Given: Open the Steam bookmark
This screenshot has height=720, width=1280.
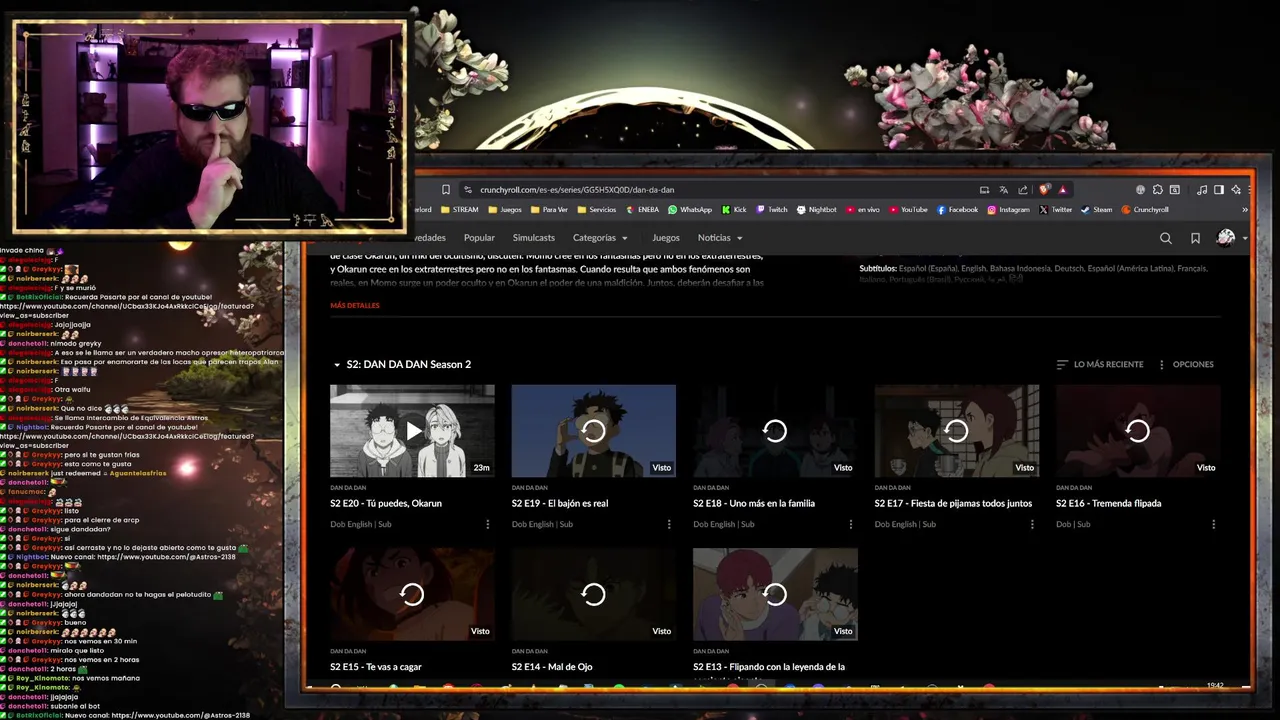Looking at the screenshot, I should coord(1096,210).
